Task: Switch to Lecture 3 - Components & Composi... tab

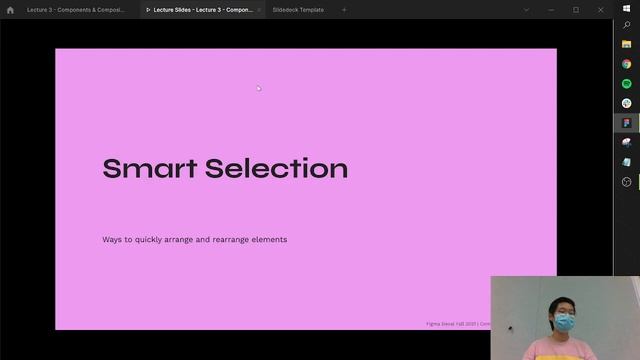Action: pos(76,10)
